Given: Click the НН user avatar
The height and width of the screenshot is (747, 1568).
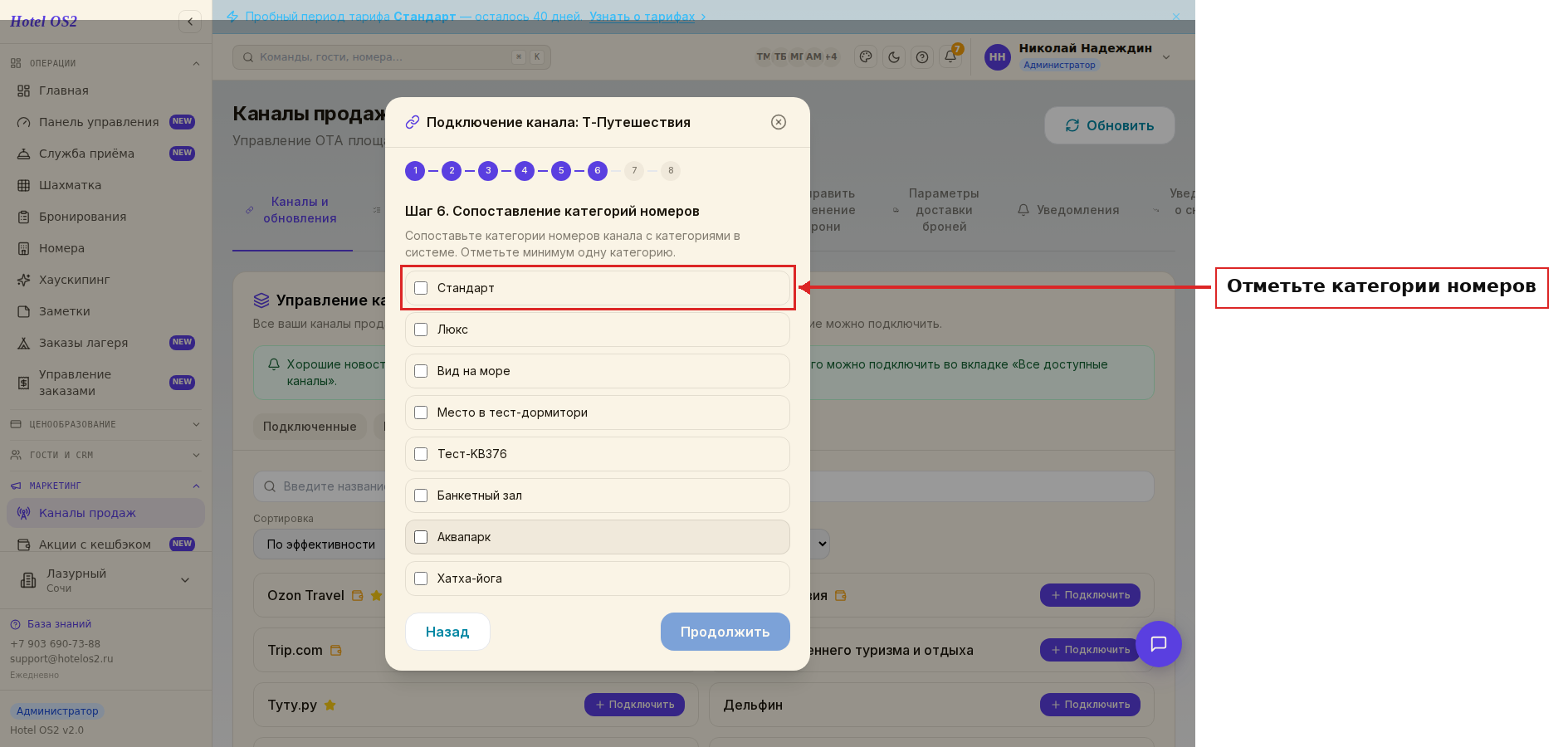Looking at the screenshot, I should pos(997,57).
